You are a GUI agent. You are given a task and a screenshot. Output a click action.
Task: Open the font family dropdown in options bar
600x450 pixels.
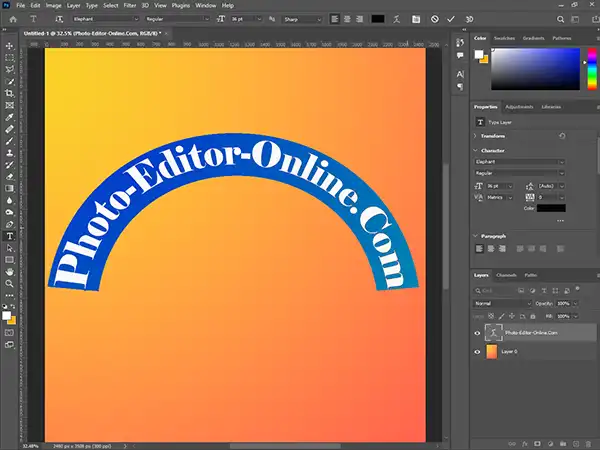[x=106, y=19]
